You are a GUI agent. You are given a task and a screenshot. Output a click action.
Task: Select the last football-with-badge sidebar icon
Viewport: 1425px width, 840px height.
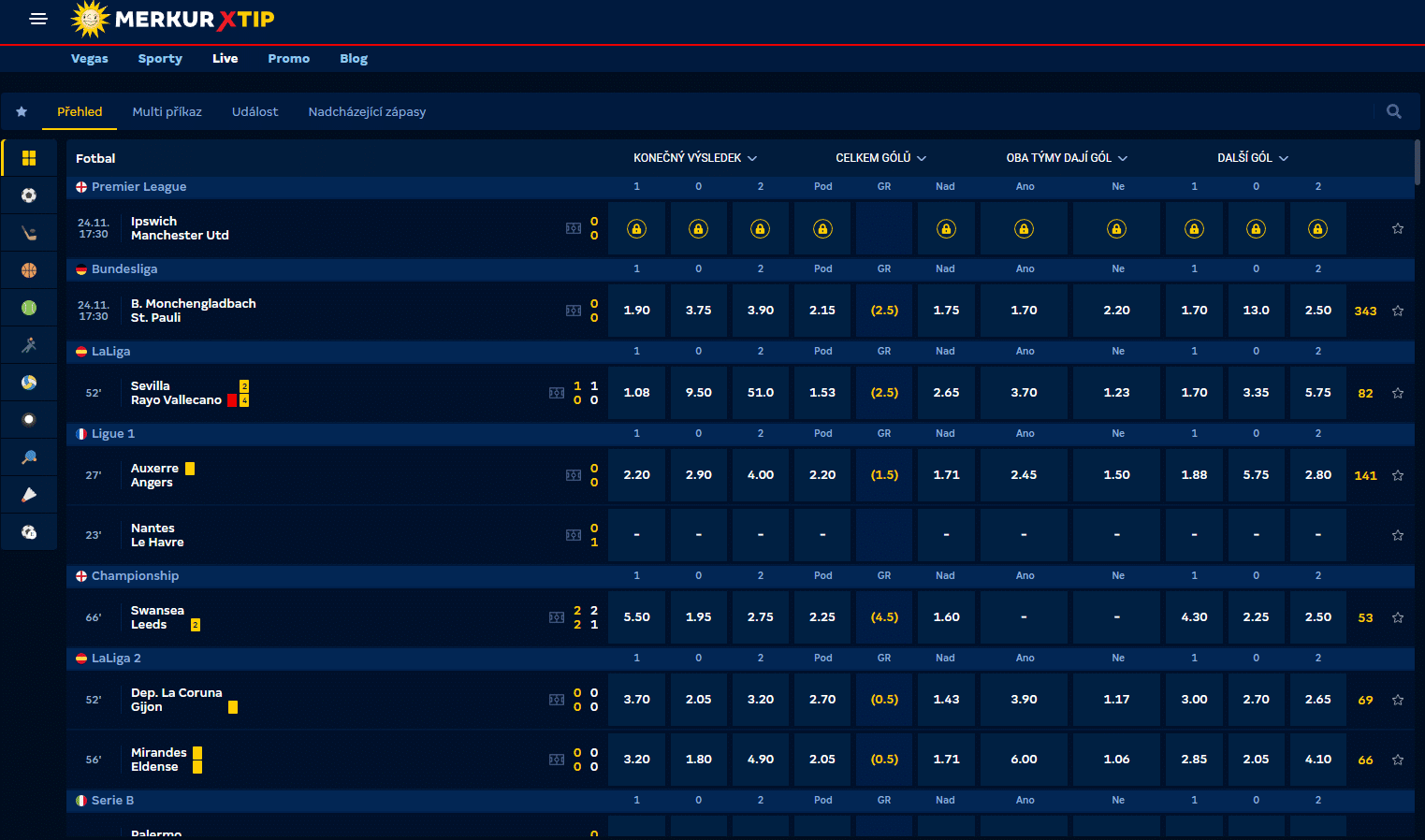click(x=29, y=532)
